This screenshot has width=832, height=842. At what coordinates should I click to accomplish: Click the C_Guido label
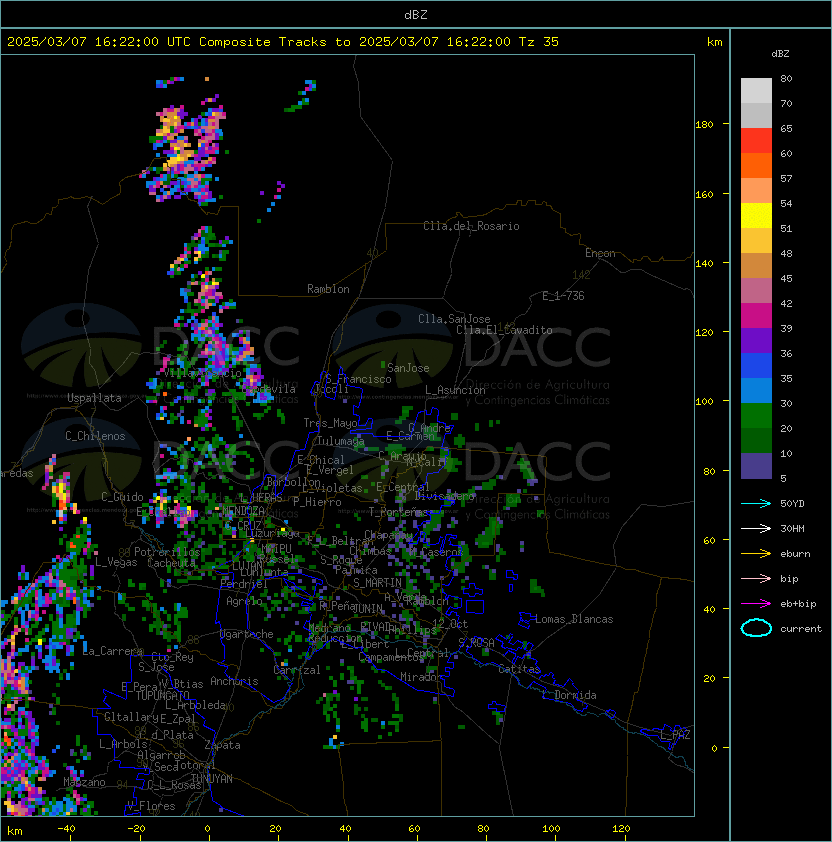(x=122, y=497)
